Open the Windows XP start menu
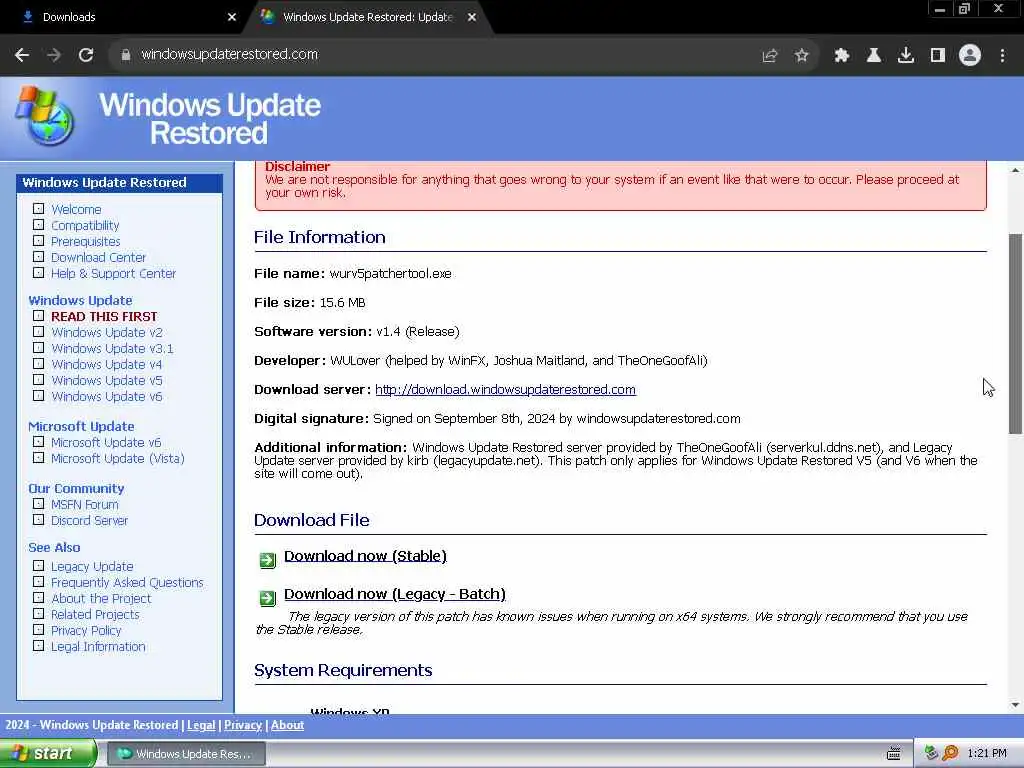This screenshot has width=1024, height=768. coord(47,754)
